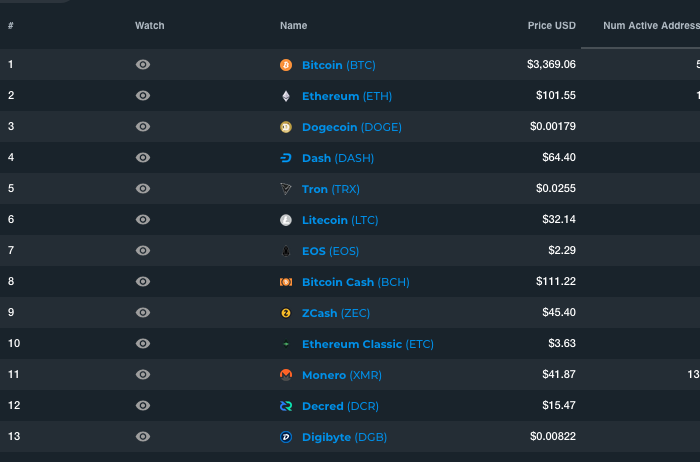Click the Litecoin silver logo

click(x=286, y=220)
